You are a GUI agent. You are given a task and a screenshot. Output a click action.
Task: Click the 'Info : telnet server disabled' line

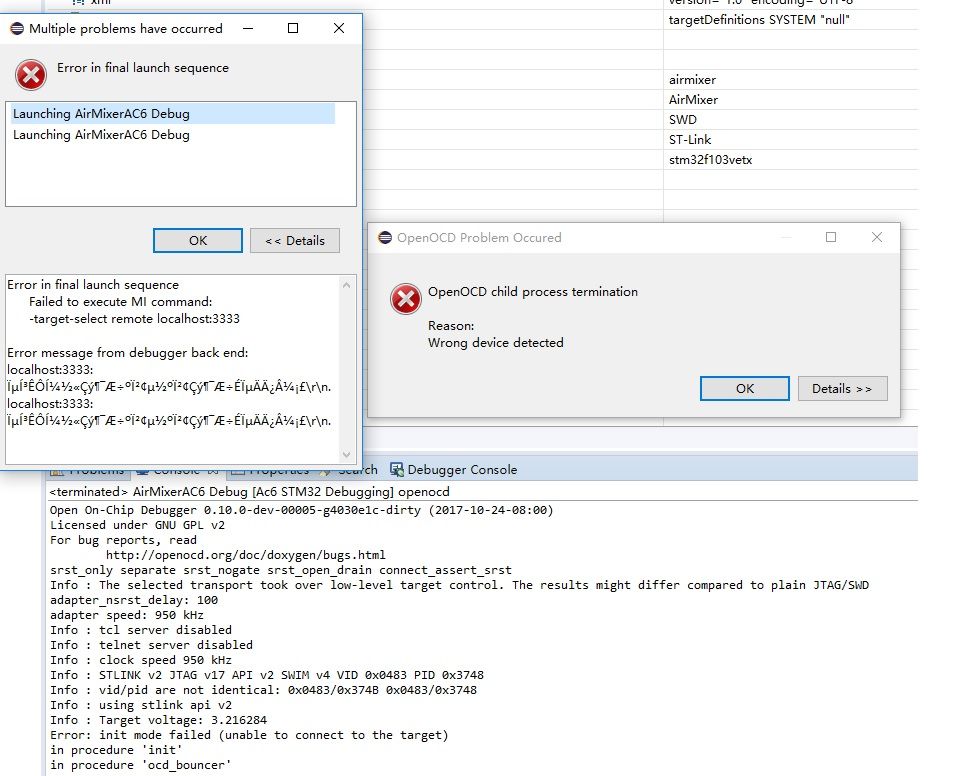pyautogui.click(x=151, y=645)
